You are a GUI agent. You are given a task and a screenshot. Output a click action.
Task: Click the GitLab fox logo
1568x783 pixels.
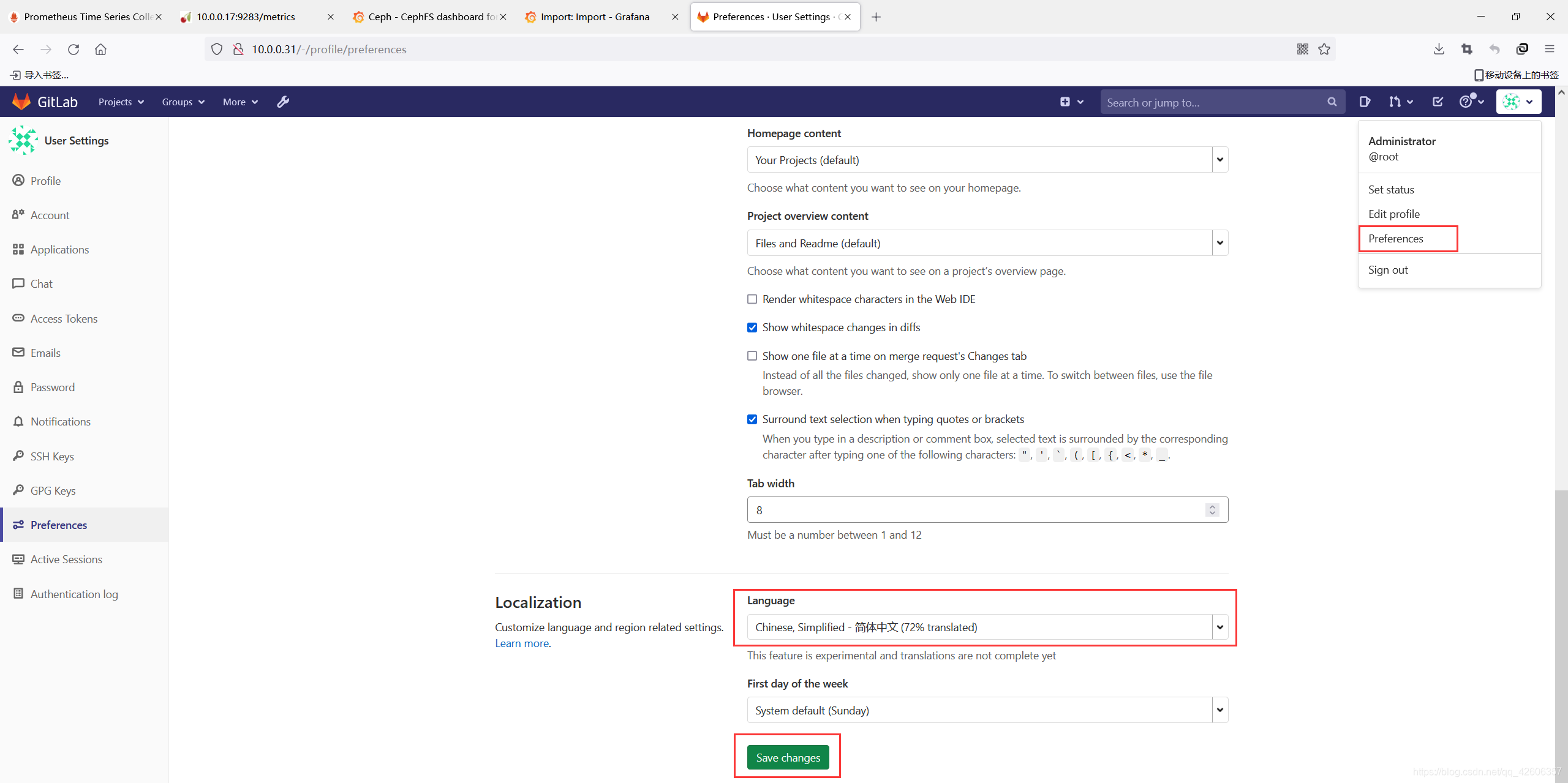point(21,102)
